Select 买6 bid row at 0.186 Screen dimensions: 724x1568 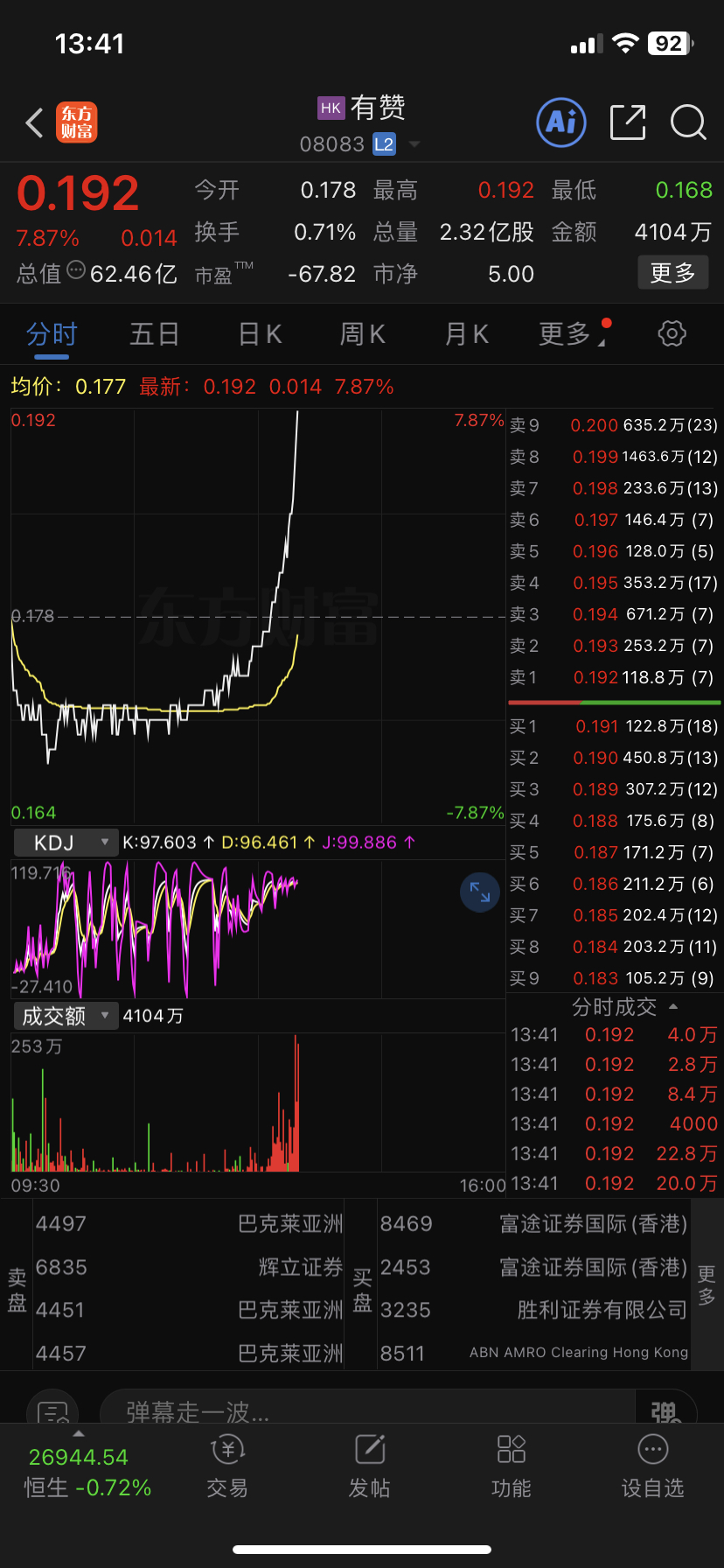(x=614, y=884)
